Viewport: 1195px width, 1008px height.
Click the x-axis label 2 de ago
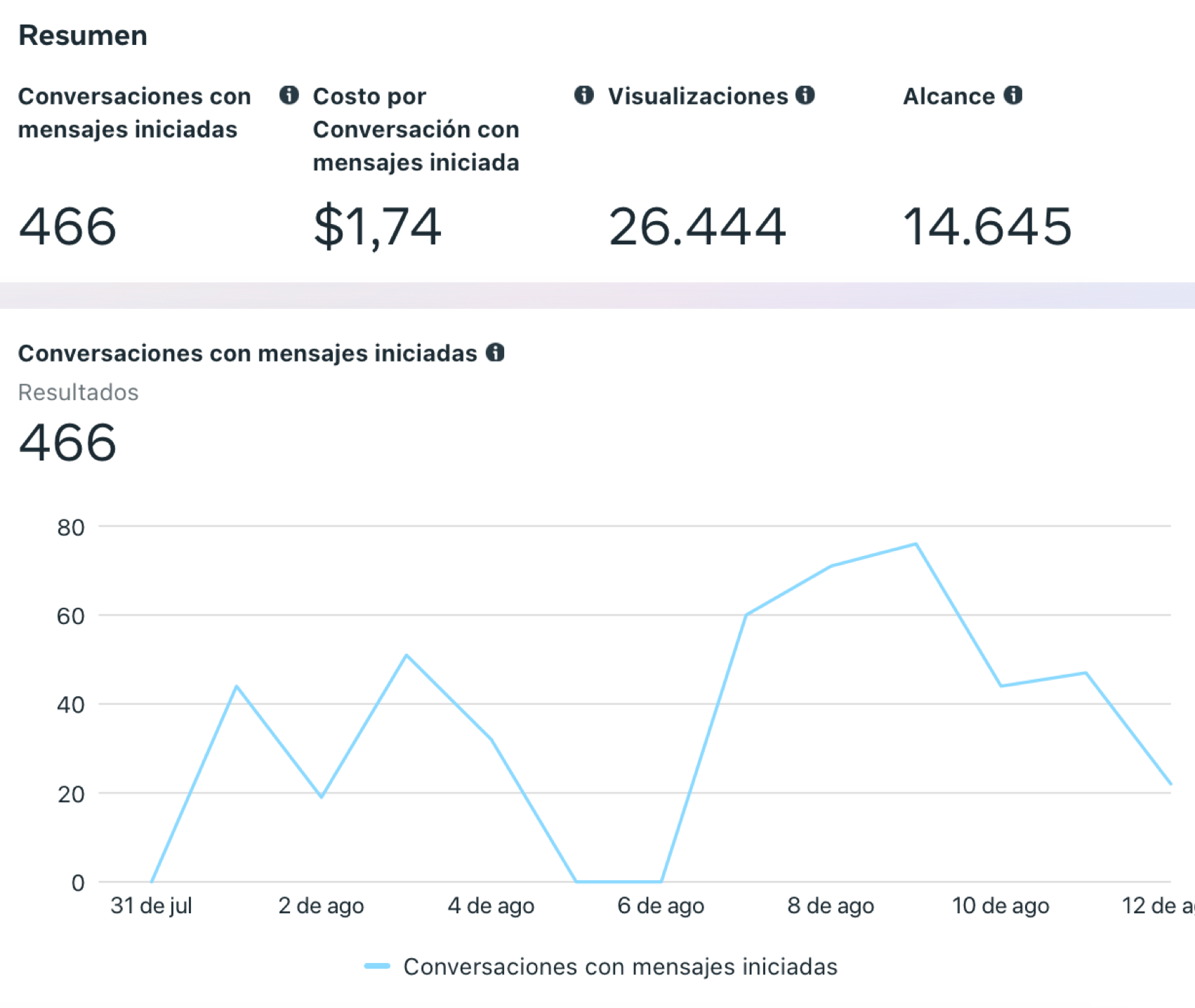click(321, 906)
